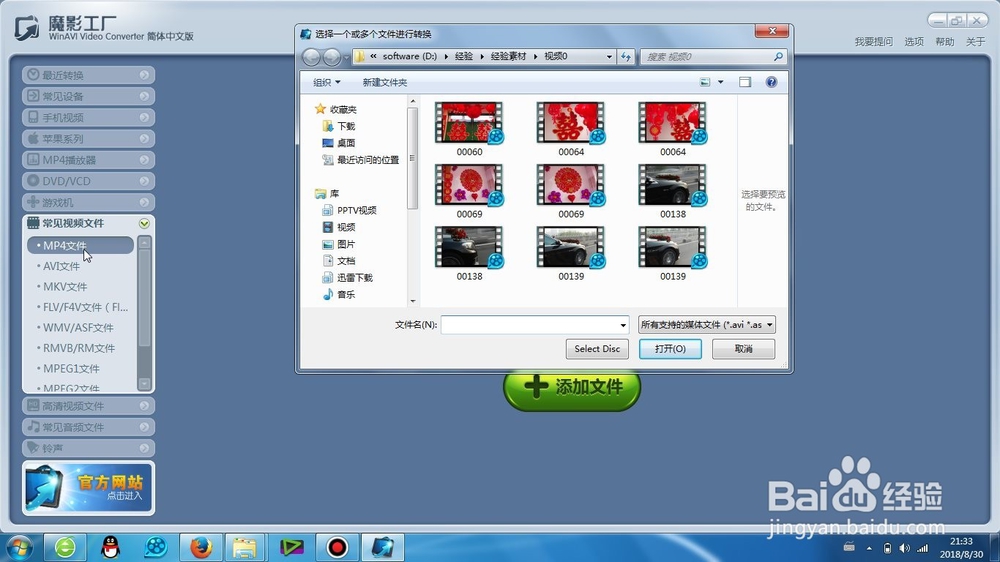
Task: Open Firefox from the taskbar
Action: point(200,547)
